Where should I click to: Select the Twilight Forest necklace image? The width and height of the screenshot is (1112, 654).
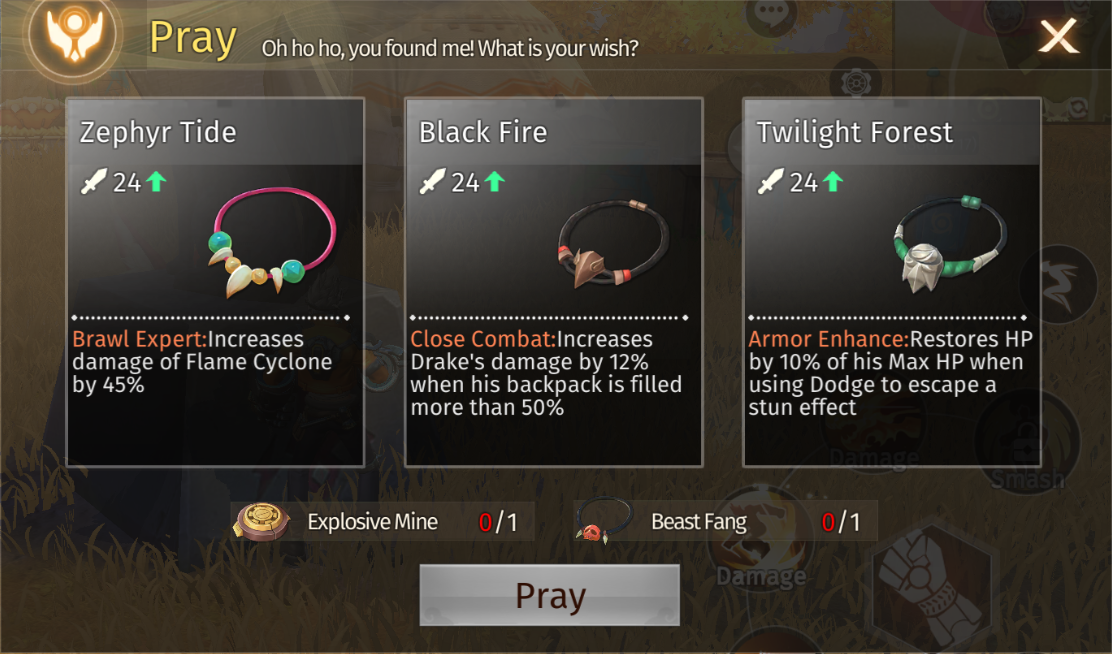click(950, 243)
